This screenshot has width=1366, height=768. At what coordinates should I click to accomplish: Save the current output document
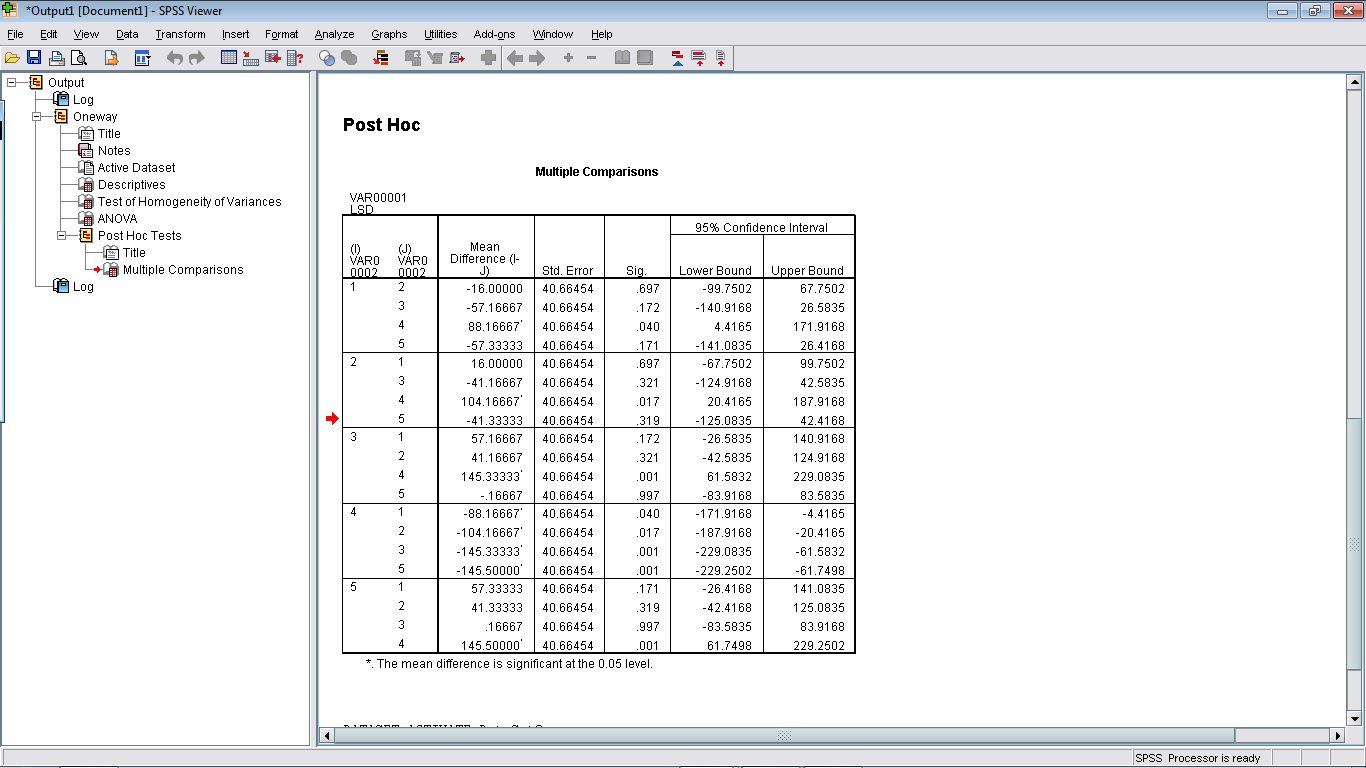coord(35,57)
